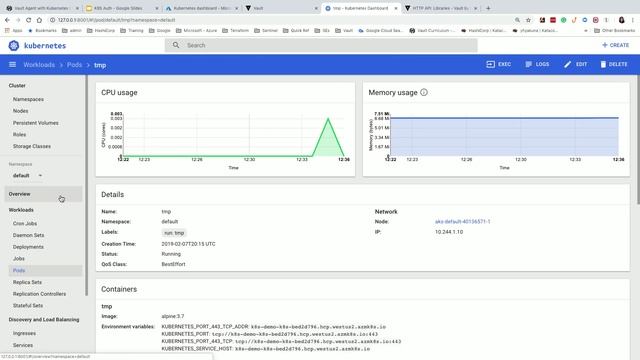The image size is (640, 360).
Task: Open Nodes in the sidebar
Action: coord(20,111)
